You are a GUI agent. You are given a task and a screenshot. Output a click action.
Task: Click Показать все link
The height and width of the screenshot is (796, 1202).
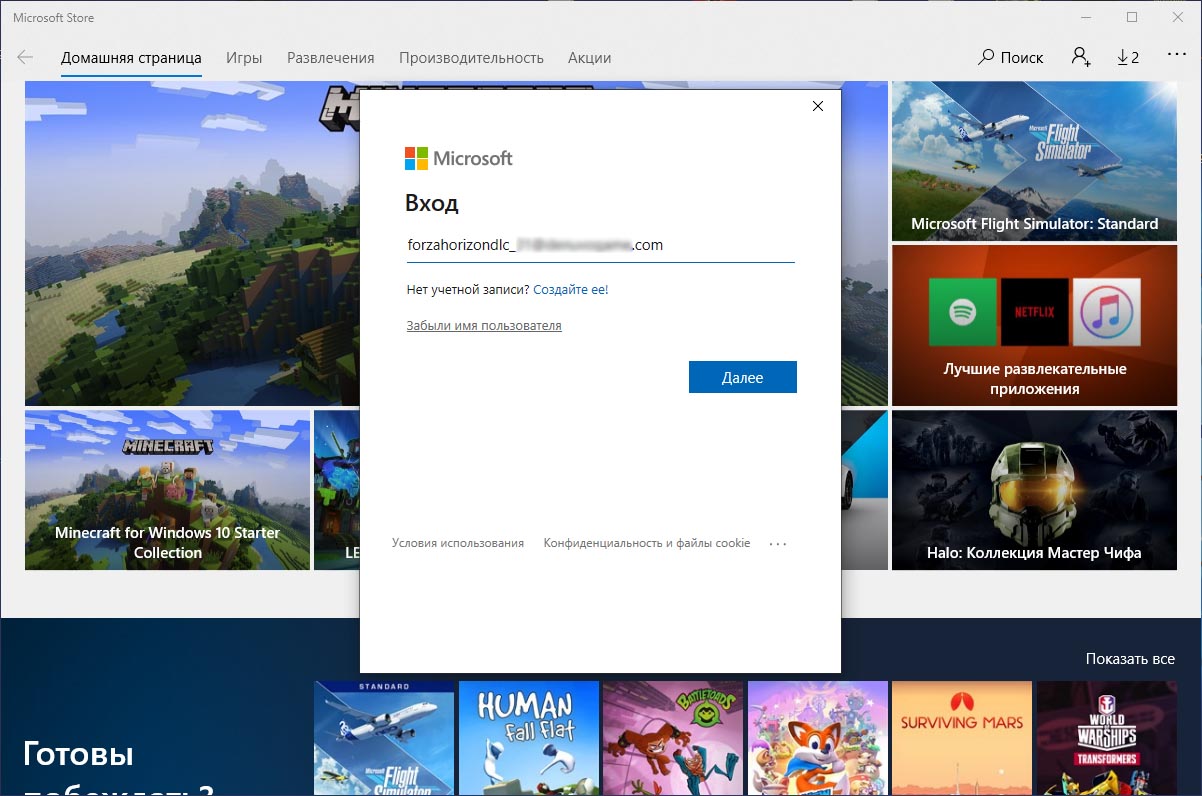(1130, 659)
